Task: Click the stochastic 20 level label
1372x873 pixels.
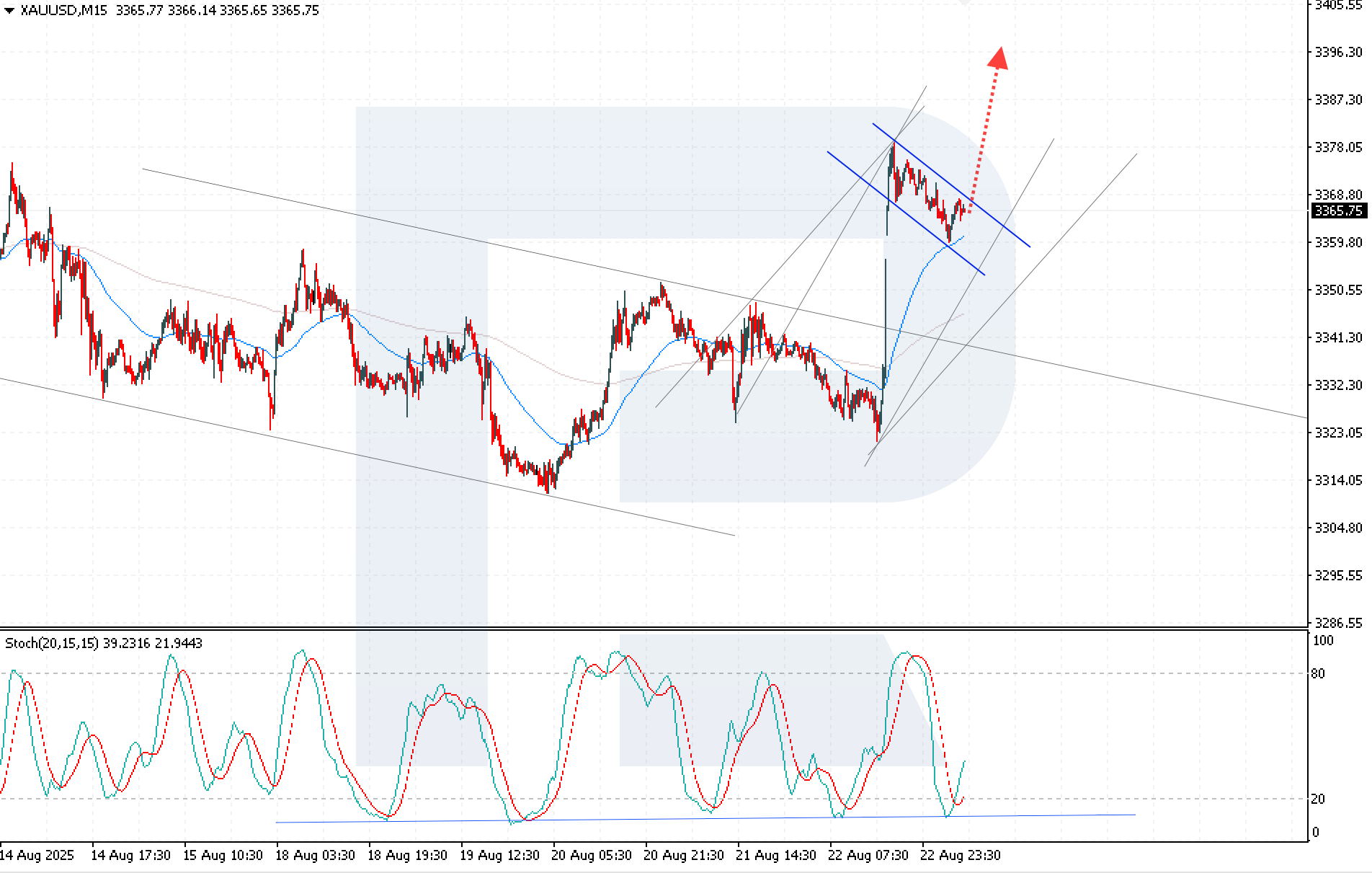Action: [x=1318, y=799]
